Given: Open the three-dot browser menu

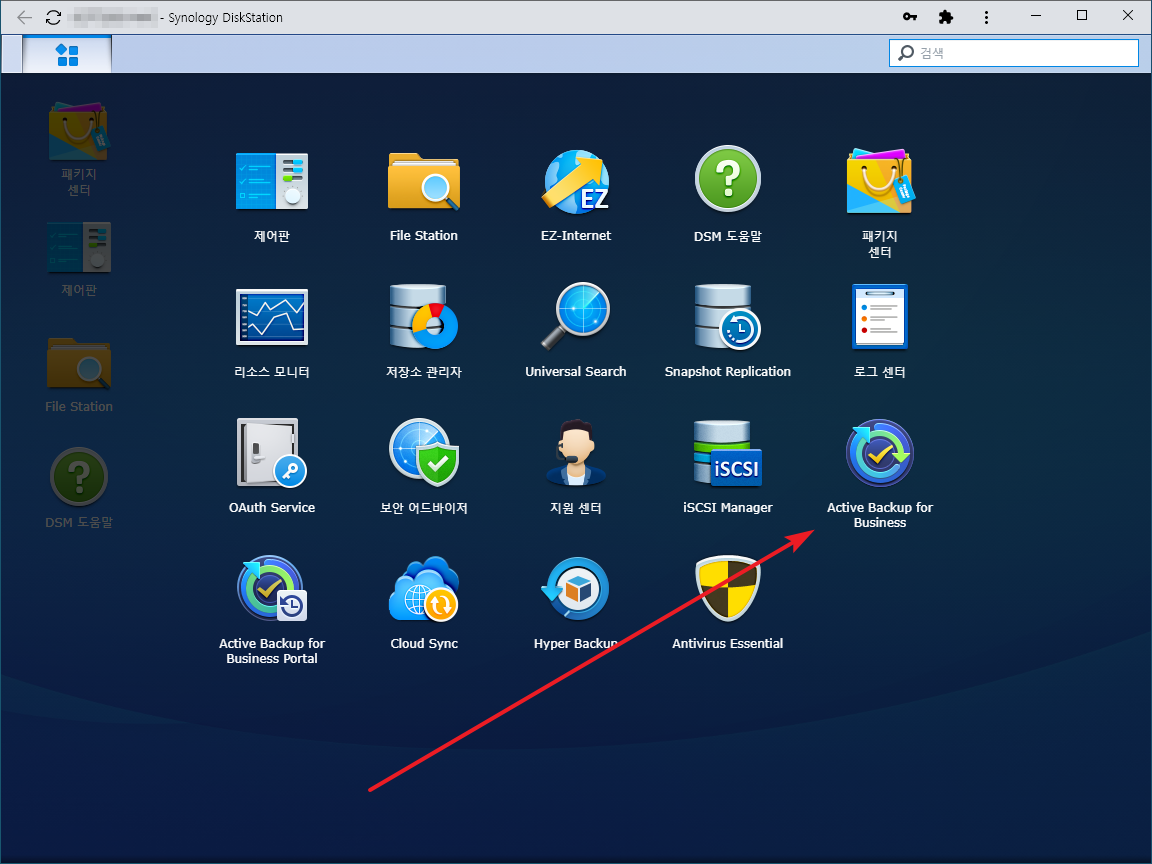Looking at the screenshot, I should click(986, 17).
